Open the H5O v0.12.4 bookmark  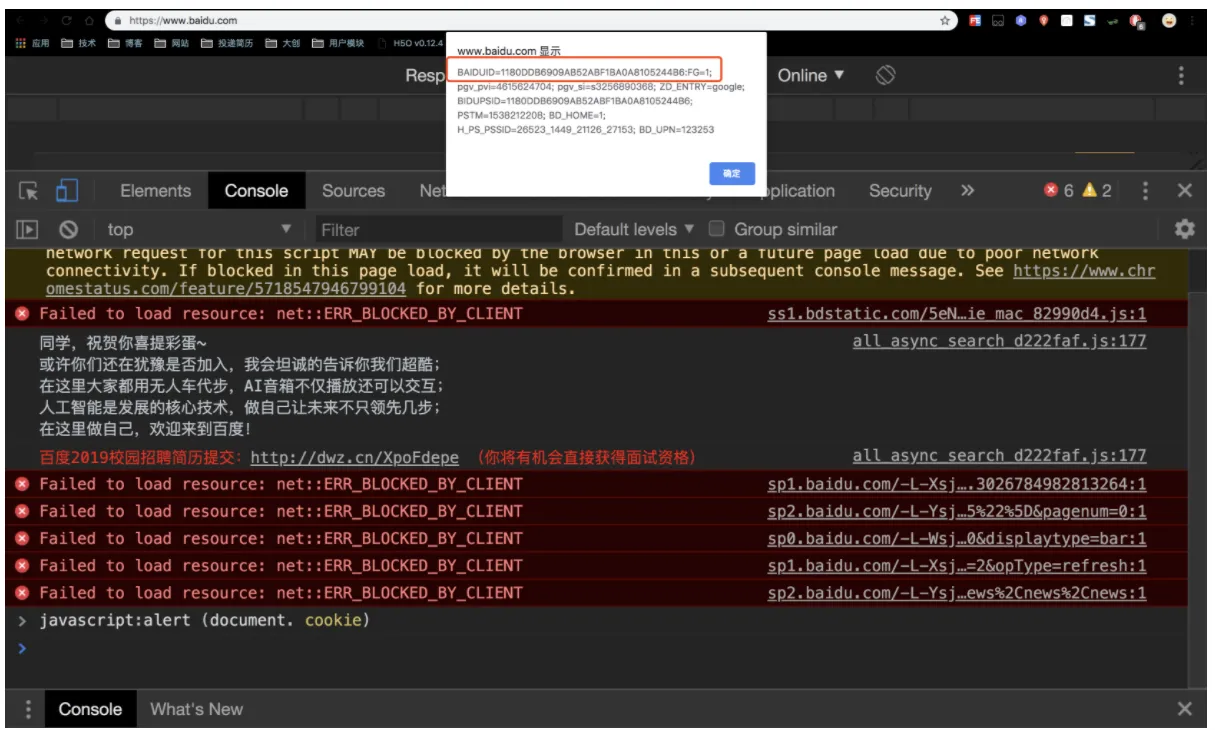[x=411, y=43]
